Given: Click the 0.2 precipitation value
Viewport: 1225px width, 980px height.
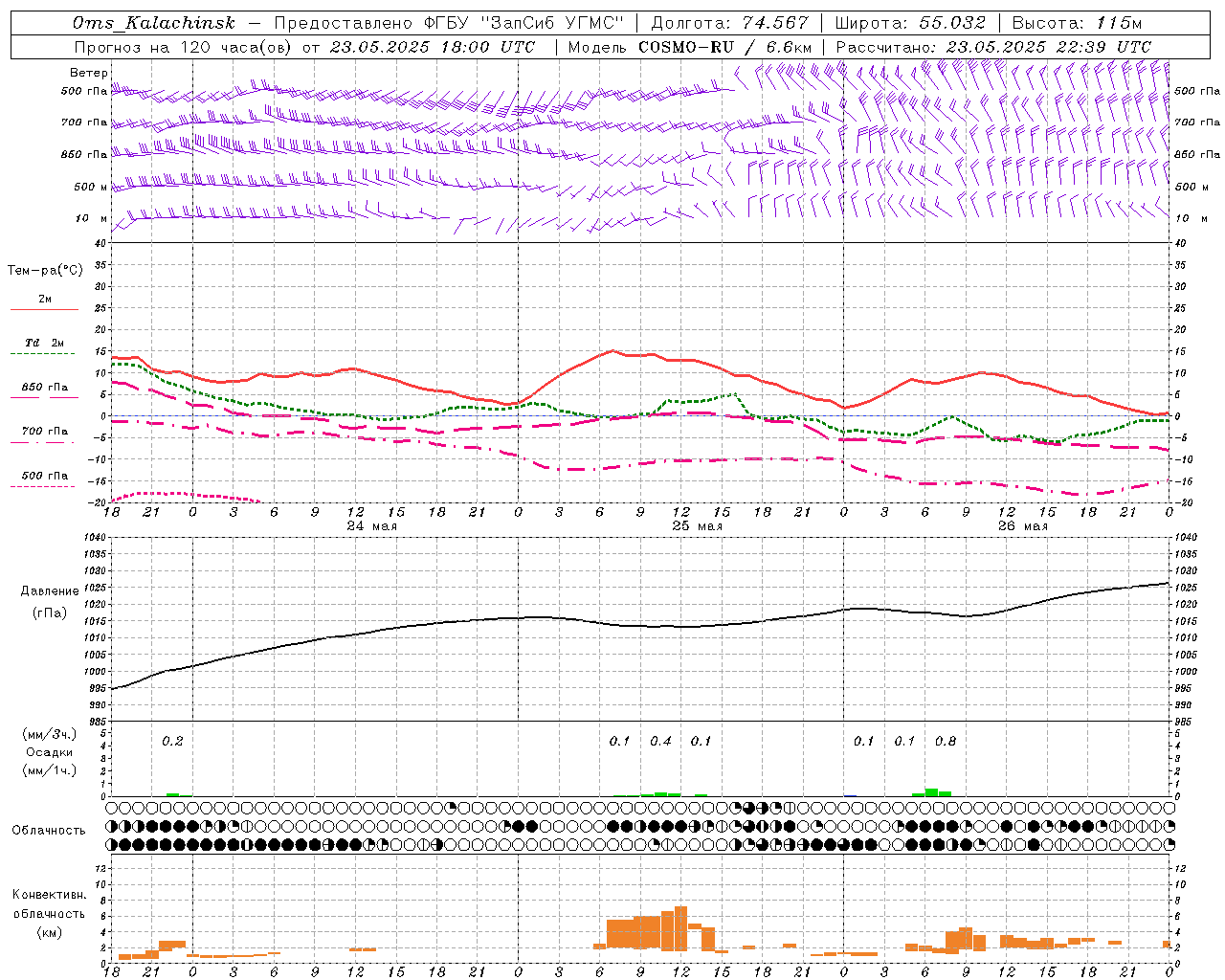Looking at the screenshot, I should (x=172, y=741).
